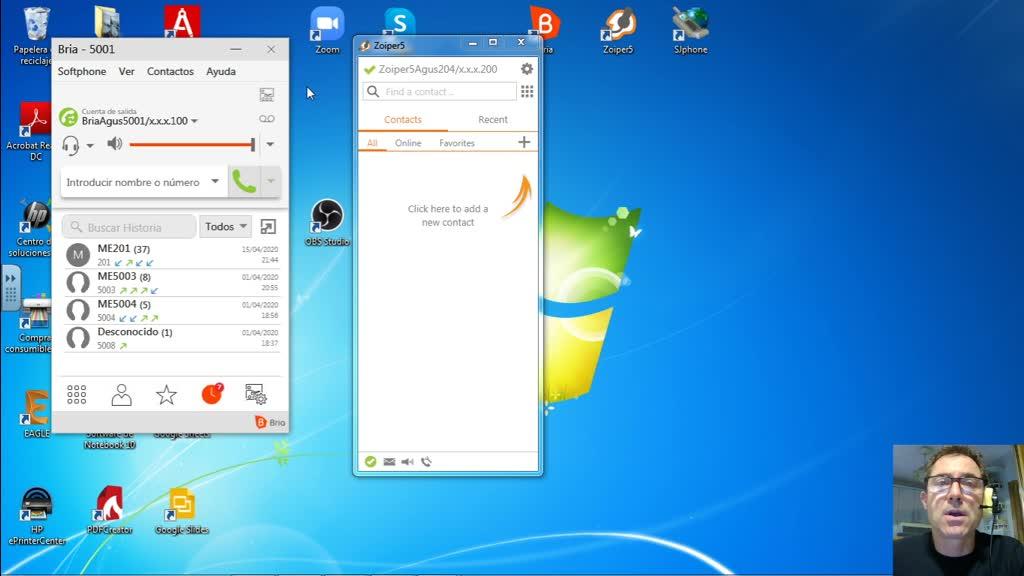This screenshot has width=1024, height=576.
Task: Open Zoiper5 messages envelope icon
Action: point(389,462)
